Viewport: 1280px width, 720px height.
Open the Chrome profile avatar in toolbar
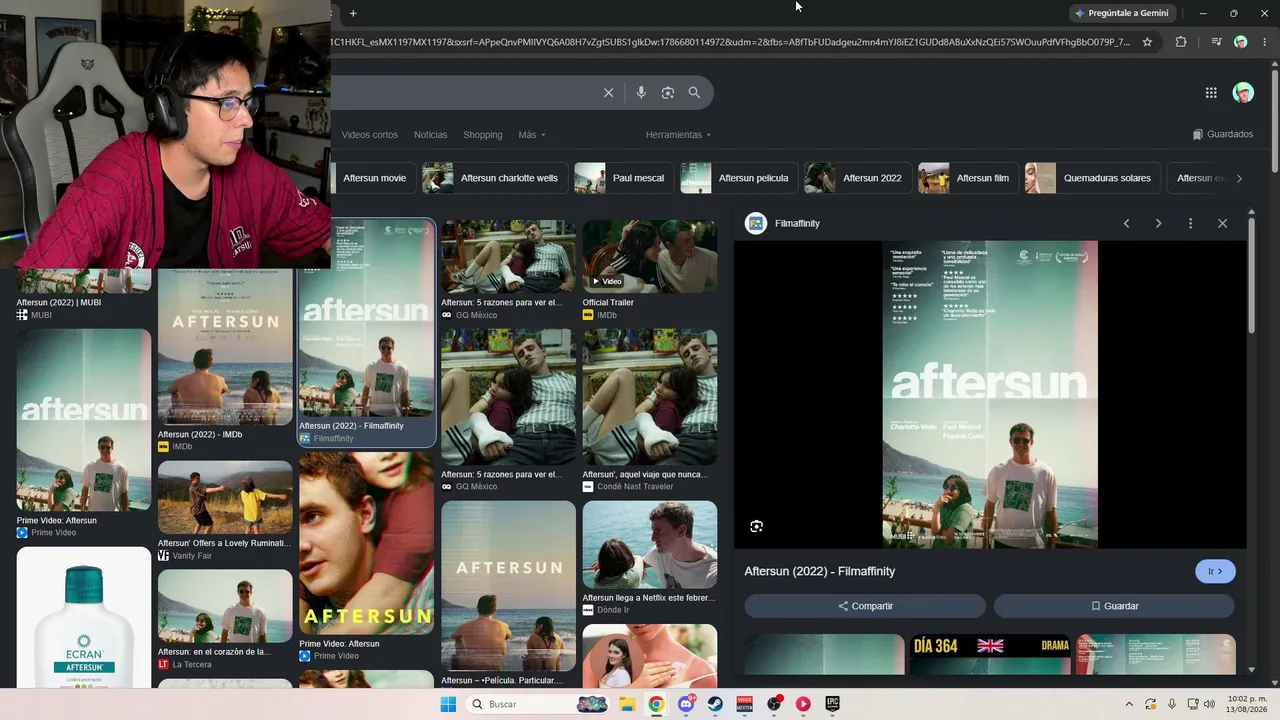[x=1240, y=42]
